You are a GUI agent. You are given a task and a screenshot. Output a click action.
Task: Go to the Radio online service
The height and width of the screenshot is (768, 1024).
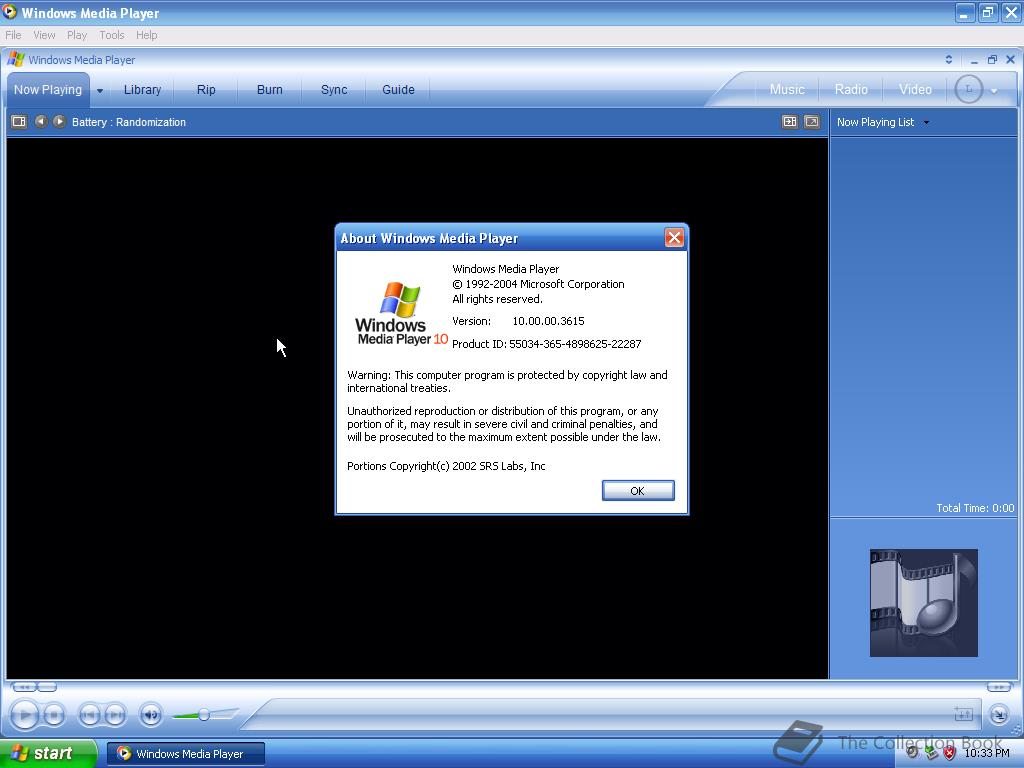click(x=851, y=90)
